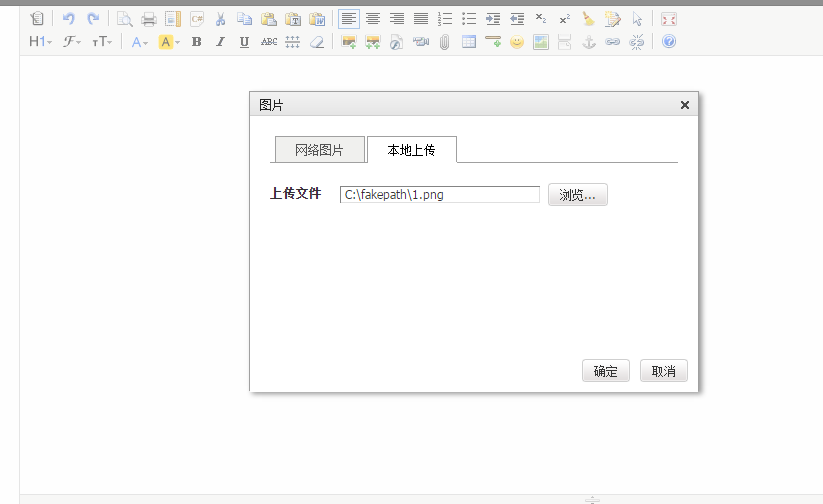Click insert image toolbar icon
Image resolution: width=823 pixels, height=504 pixels.
point(349,41)
